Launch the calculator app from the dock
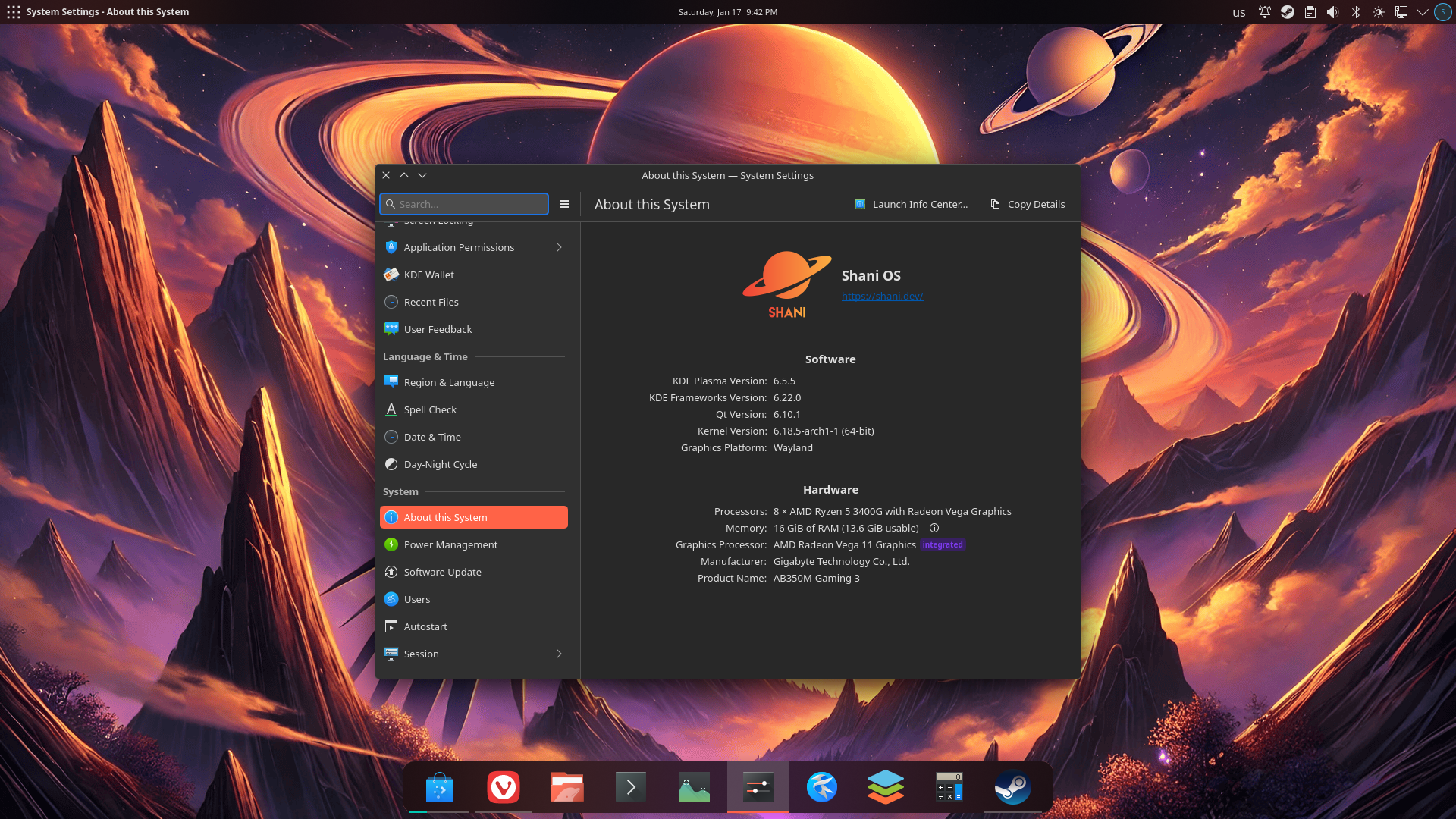Image resolution: width=1456 pixels, height=819 pixels. point(949,787)
